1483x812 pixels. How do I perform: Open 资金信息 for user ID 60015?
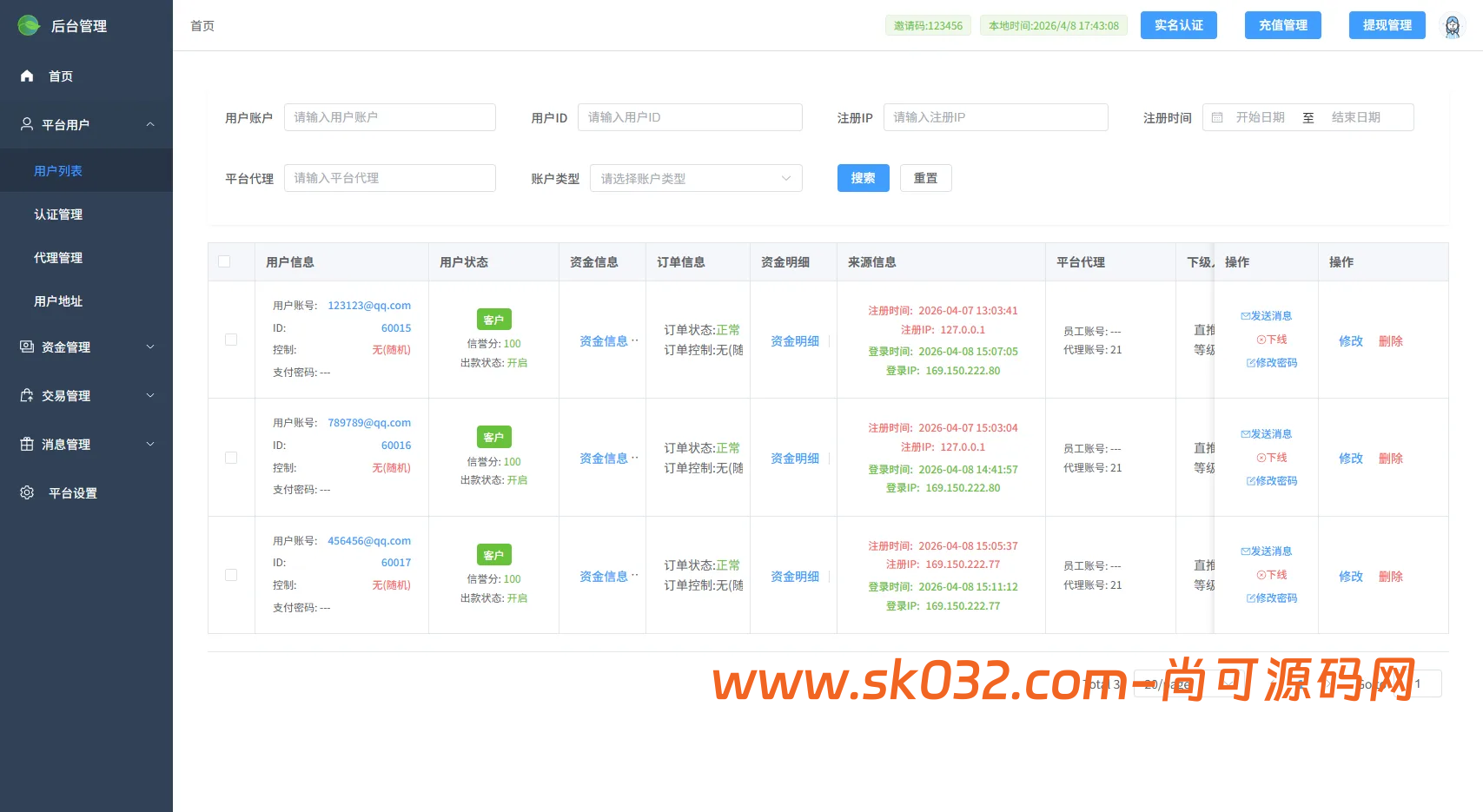(x=604, y=340)
